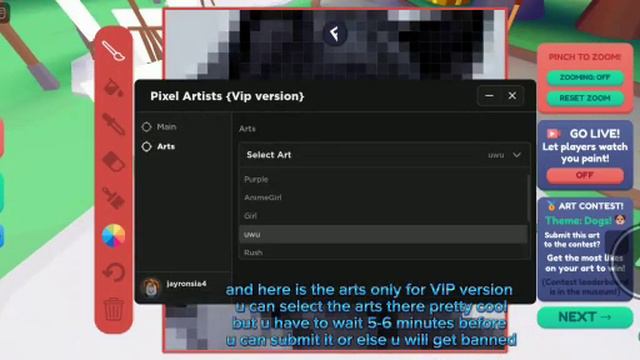Open the rainbow color wheel

[113, 236]
